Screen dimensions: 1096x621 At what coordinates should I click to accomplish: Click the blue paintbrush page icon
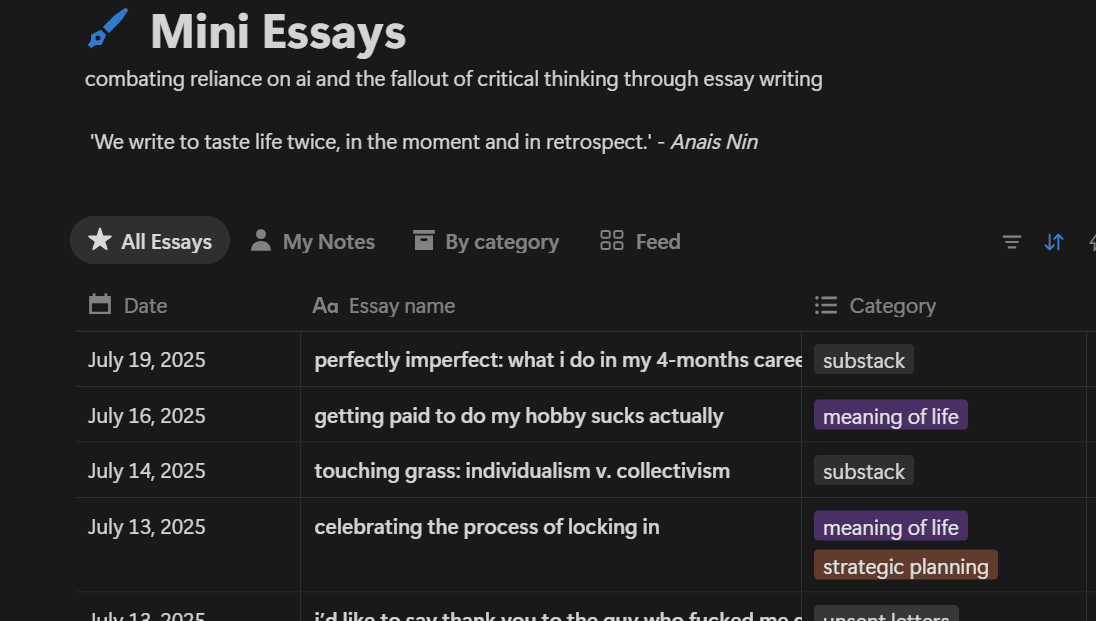(108, 28)
